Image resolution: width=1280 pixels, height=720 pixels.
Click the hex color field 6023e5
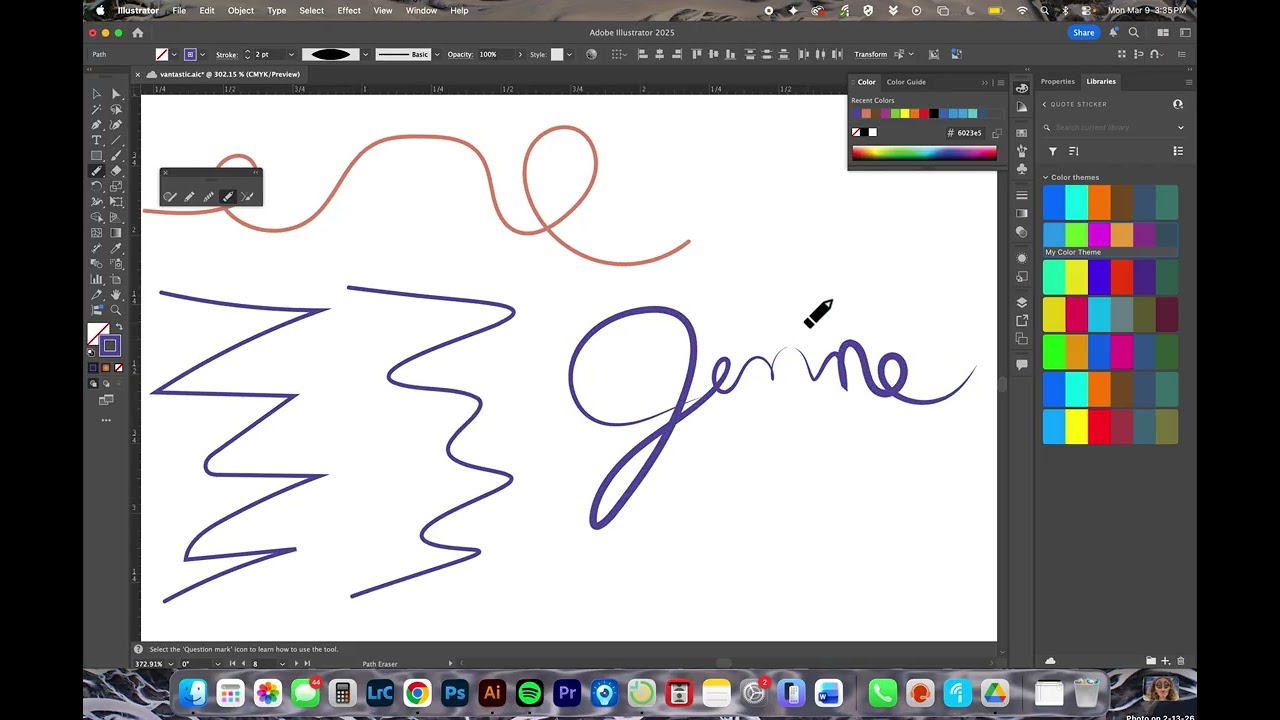pos(968,133)
